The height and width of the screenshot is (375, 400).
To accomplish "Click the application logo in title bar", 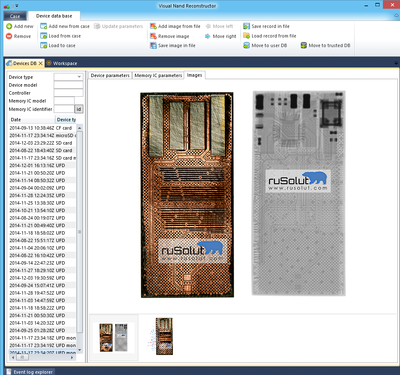I will point(7,6).
